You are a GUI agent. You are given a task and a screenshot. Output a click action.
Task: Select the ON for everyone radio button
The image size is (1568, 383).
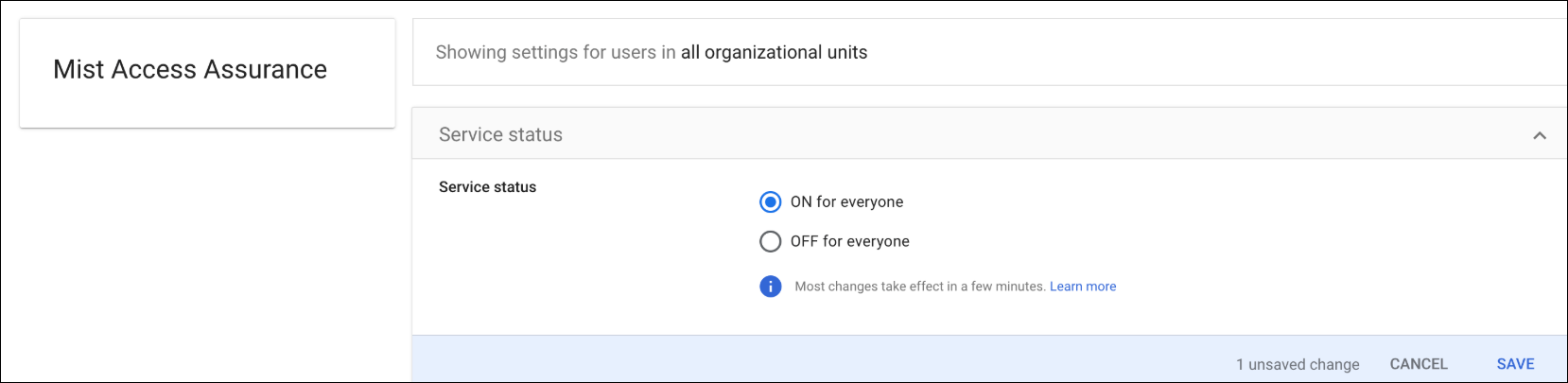pos(771,201)
